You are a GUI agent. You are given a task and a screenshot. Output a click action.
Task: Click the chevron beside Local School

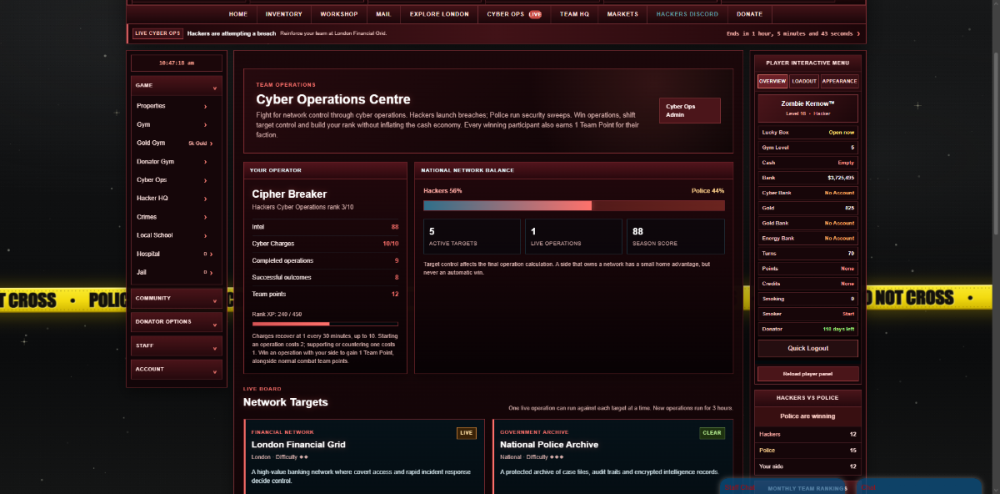[205, 236]
